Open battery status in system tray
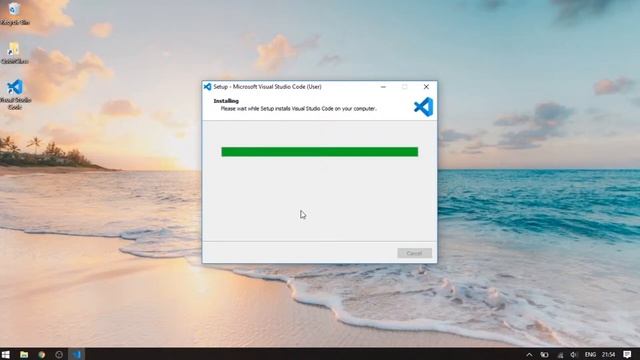The image size is (640, 360). click(x=544, y=355)
